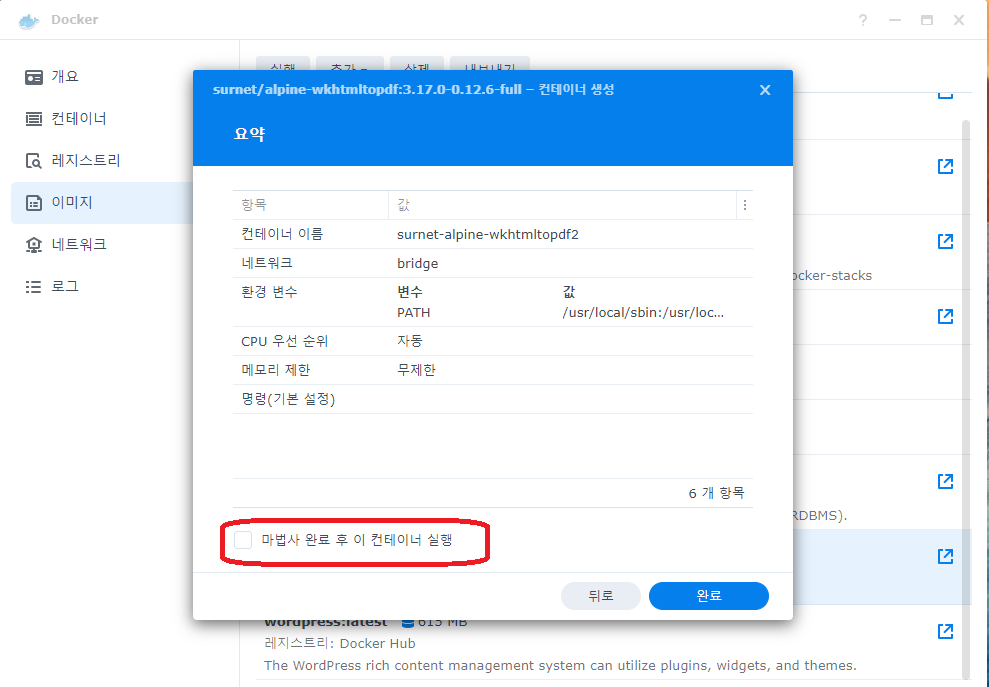This screenshot has height=687, width=989.
Task: Click the 네트워크 (Network) sidebar icon
Action: [x=34, y=245]
